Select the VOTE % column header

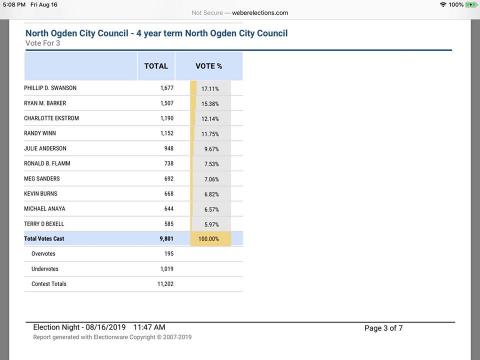(x=209, y=66)
